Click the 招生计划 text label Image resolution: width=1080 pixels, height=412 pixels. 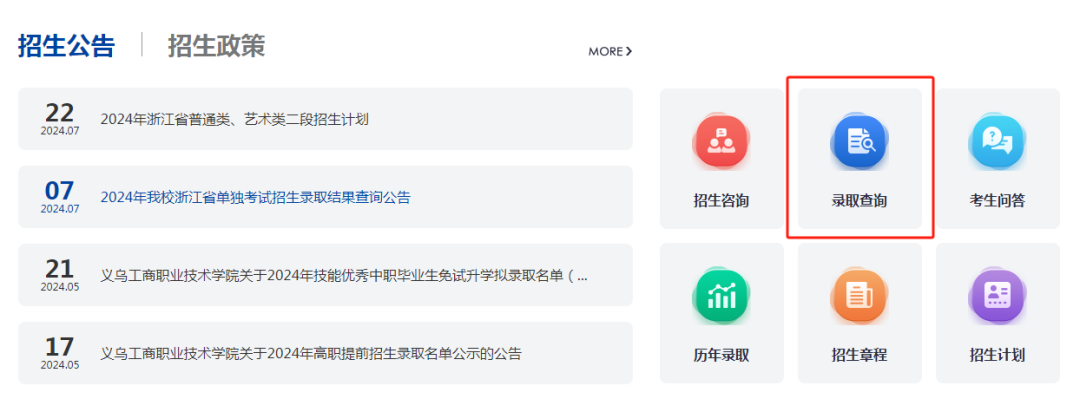click(x=997, y=355)
